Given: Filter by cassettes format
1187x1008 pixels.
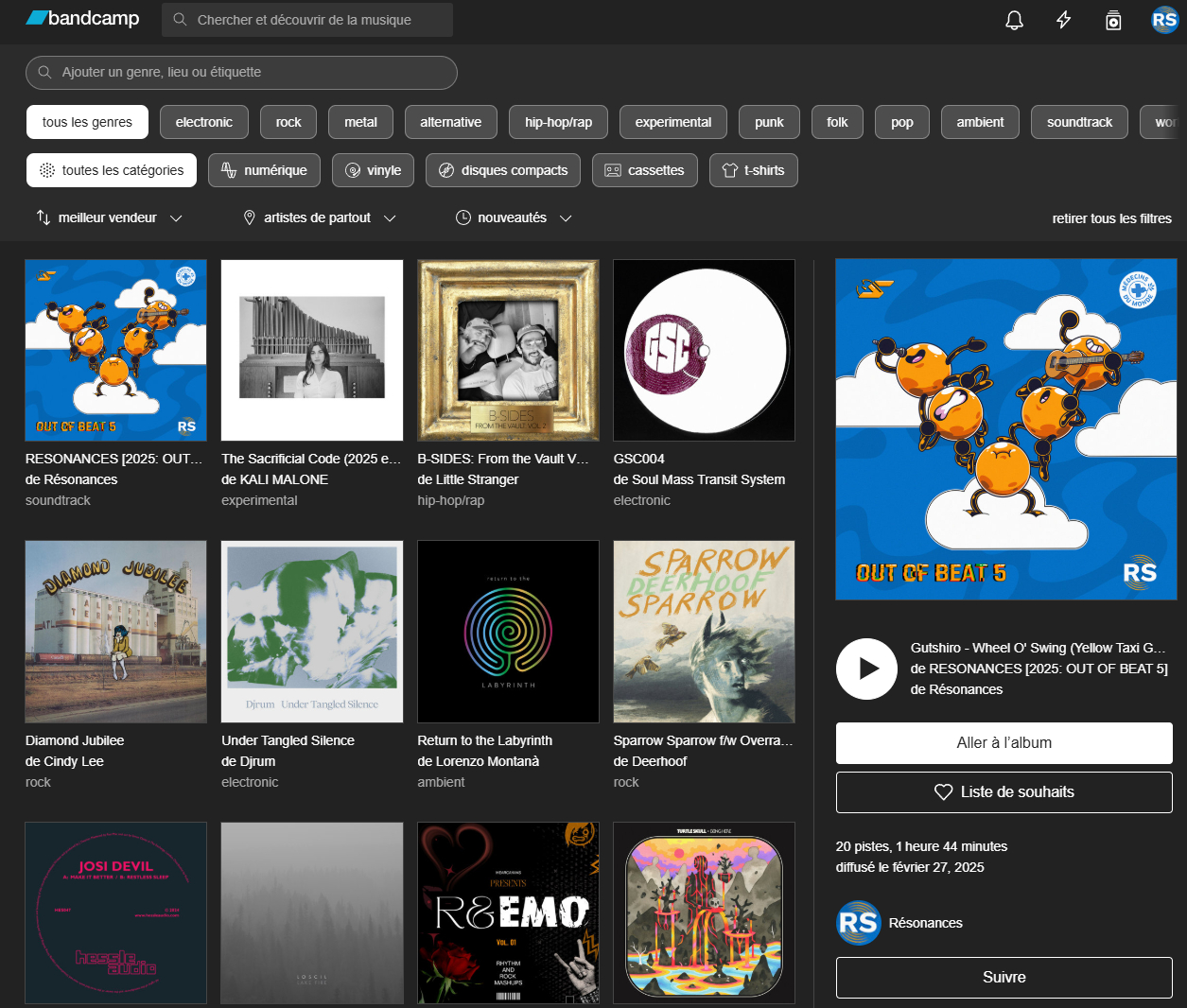Looking at the screenshot, I should [644, 170].
